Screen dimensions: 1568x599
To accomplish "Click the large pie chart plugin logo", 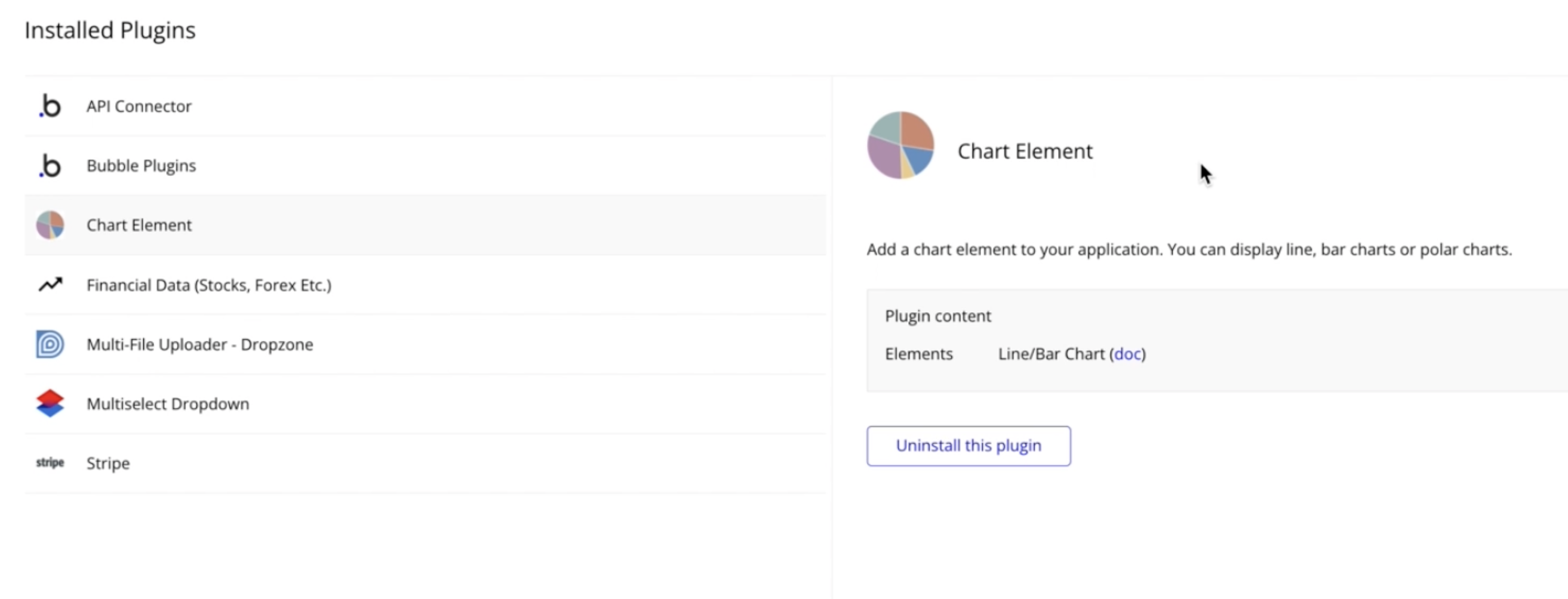I will [x=900, y=146].
